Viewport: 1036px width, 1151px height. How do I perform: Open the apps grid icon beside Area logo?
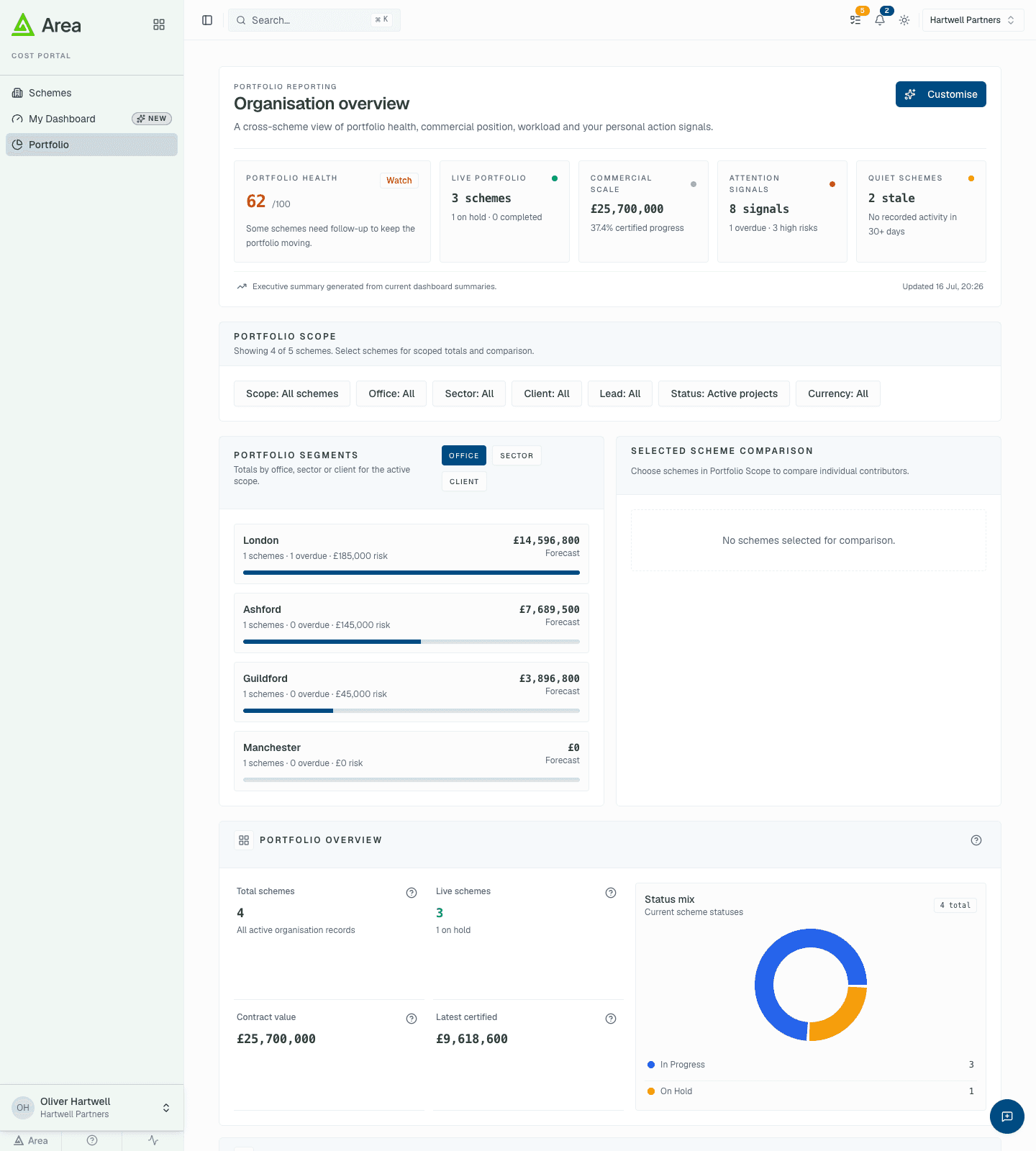[x=159, y=24]
